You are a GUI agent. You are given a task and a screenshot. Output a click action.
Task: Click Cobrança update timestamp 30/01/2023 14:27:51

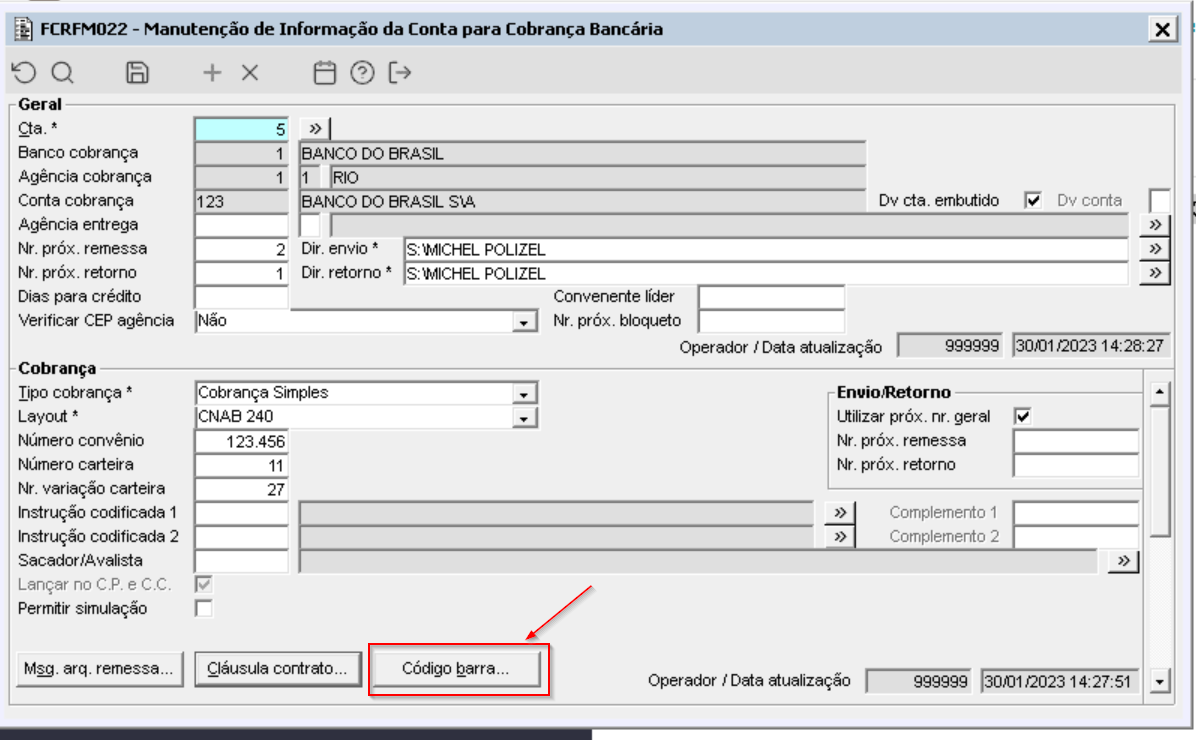tap(1059, 681)
